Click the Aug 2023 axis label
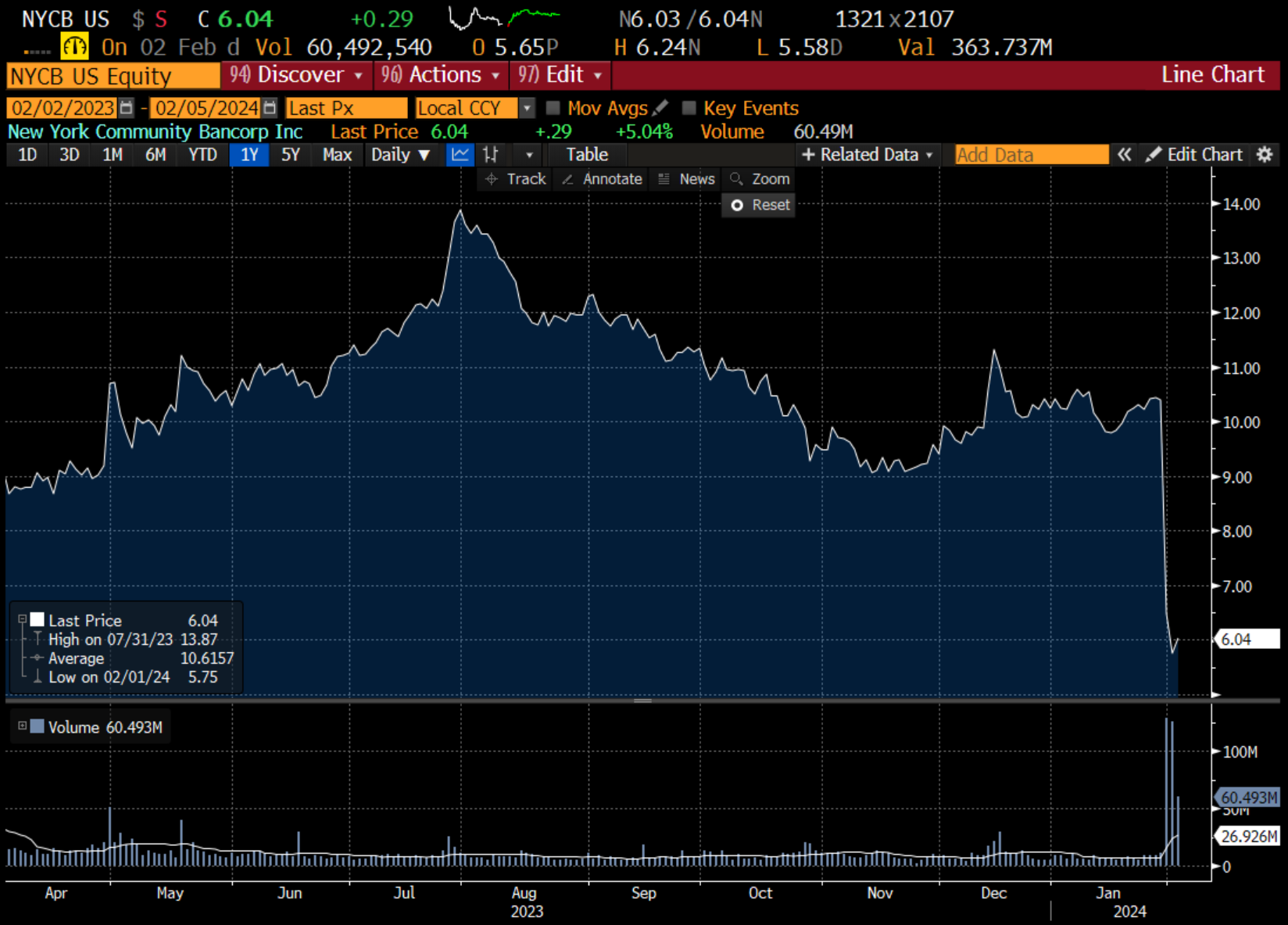The width and height of the screenshot is (1288, 925). (526, 902)
